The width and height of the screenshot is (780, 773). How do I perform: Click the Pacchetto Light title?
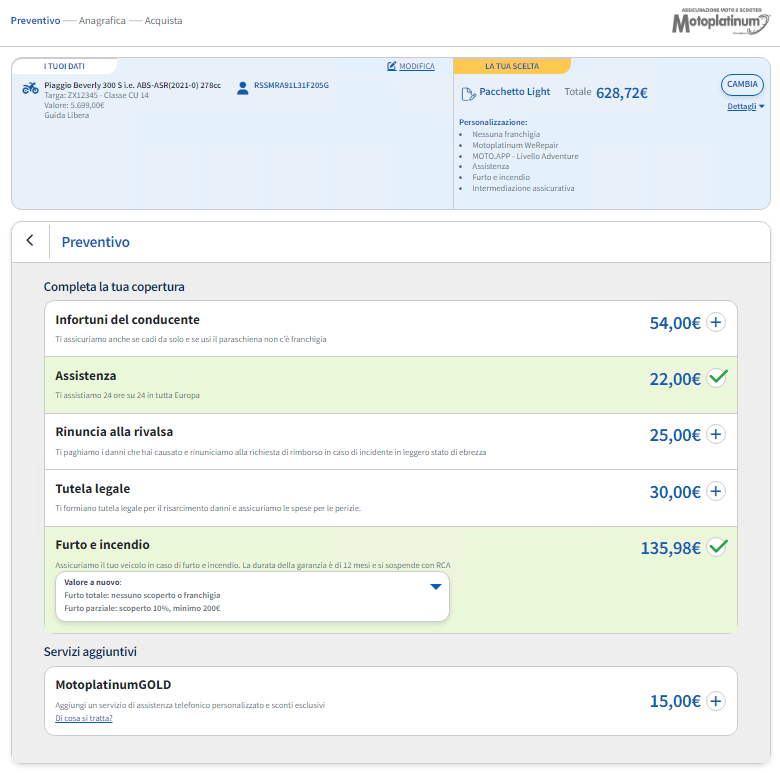514,92
